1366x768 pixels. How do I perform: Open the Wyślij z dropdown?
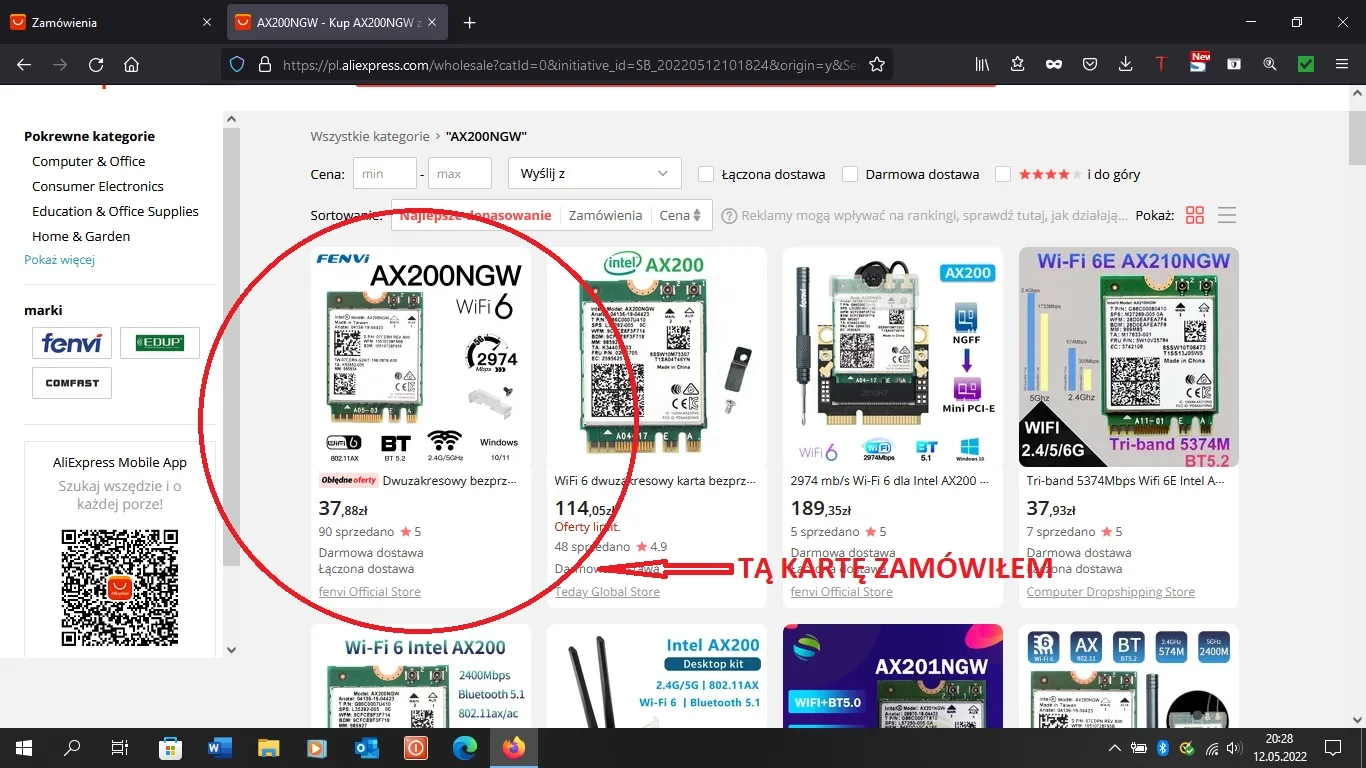(595, 173)
